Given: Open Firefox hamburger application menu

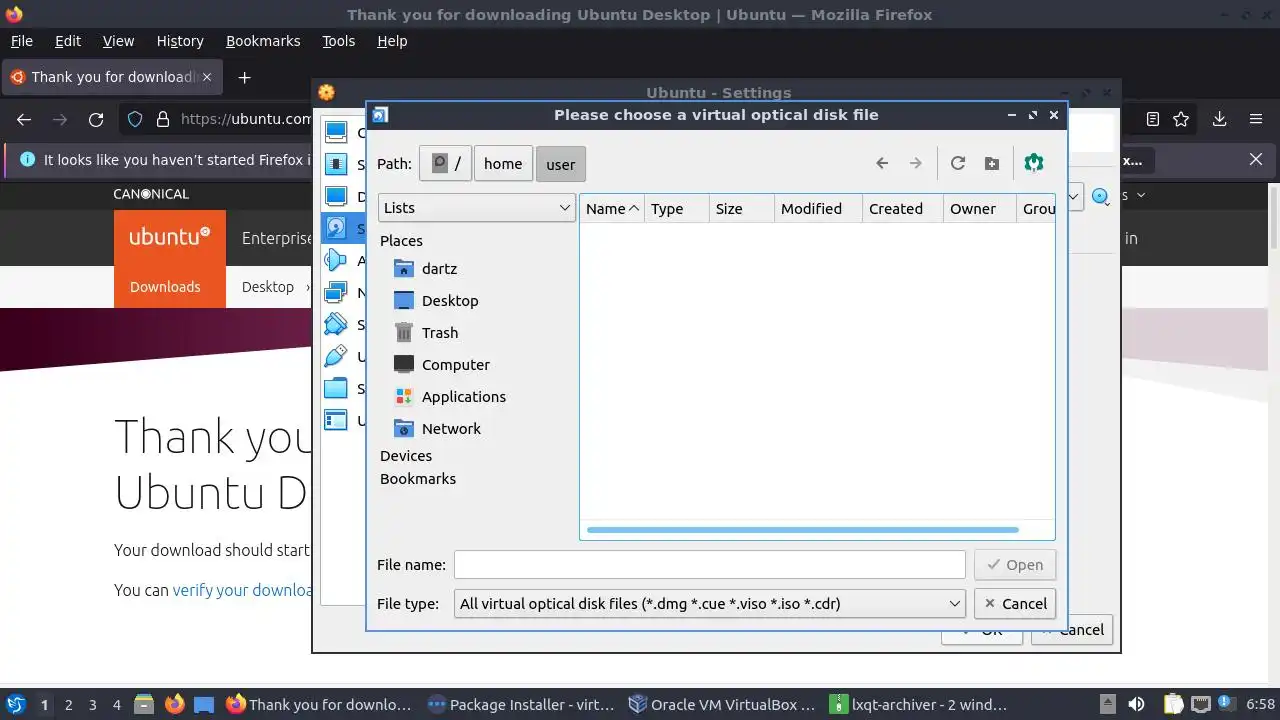Looking at the screenshot, I should (1256, 119).
